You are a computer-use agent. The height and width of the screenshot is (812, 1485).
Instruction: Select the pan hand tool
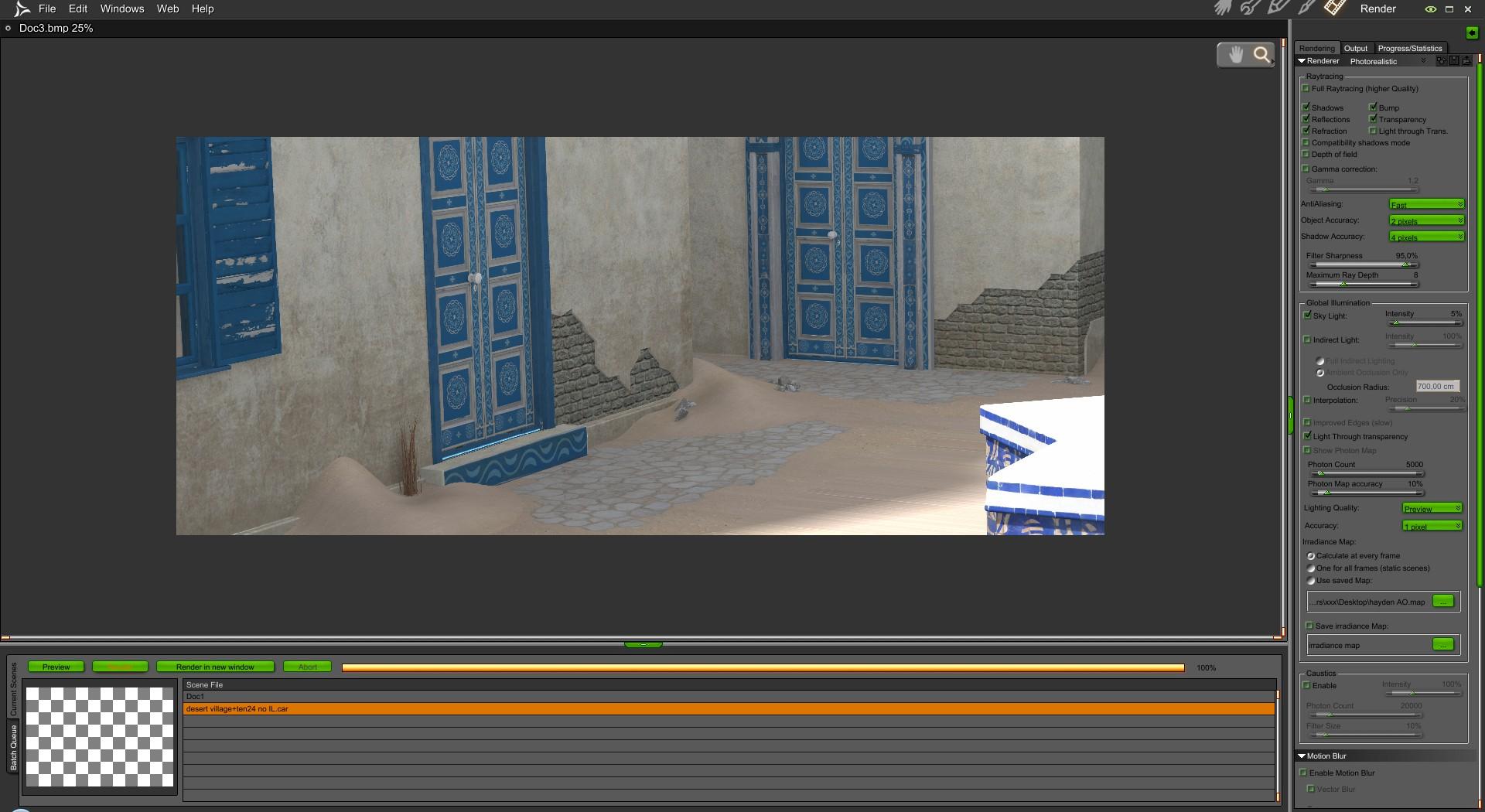coord(1236,54)
